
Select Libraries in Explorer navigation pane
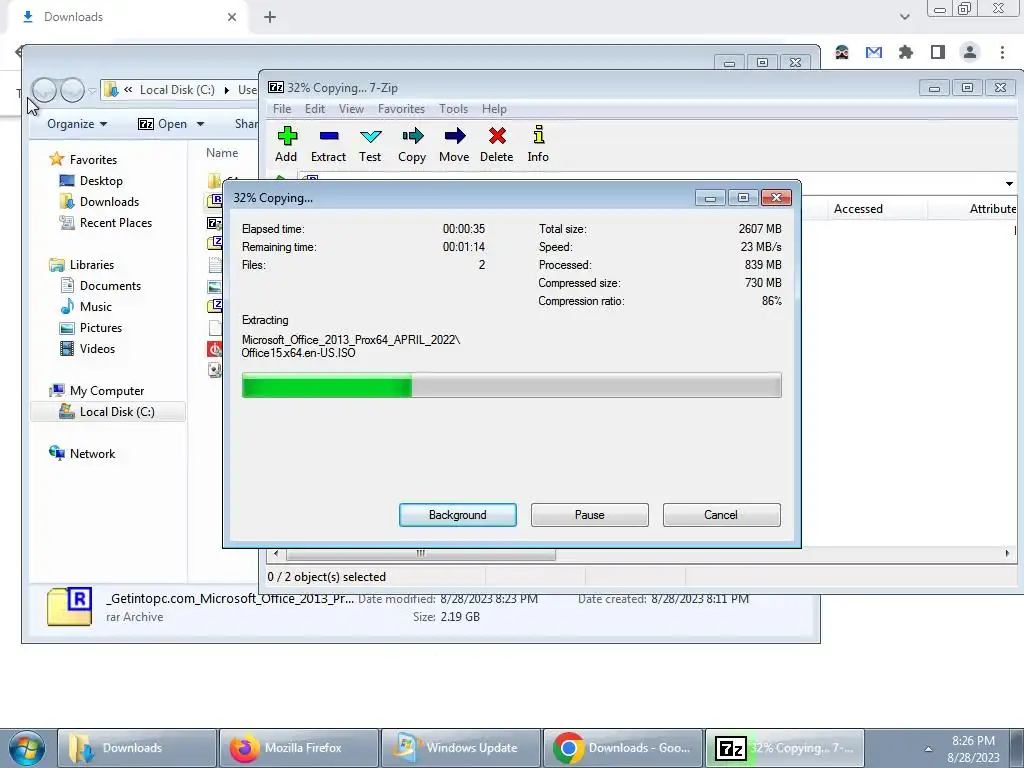coord(91,264)
